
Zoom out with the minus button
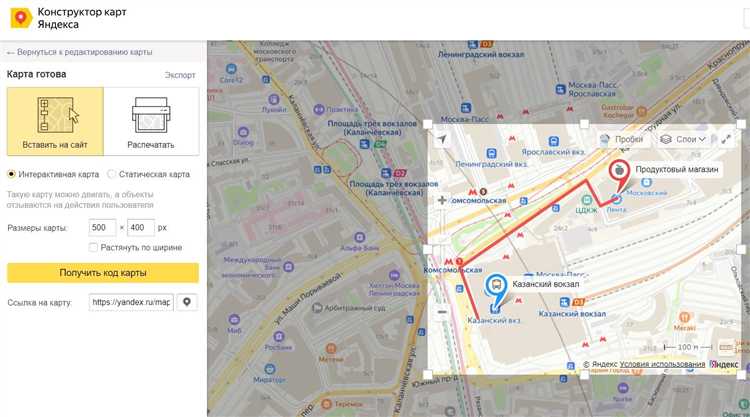tap(442, 312)
